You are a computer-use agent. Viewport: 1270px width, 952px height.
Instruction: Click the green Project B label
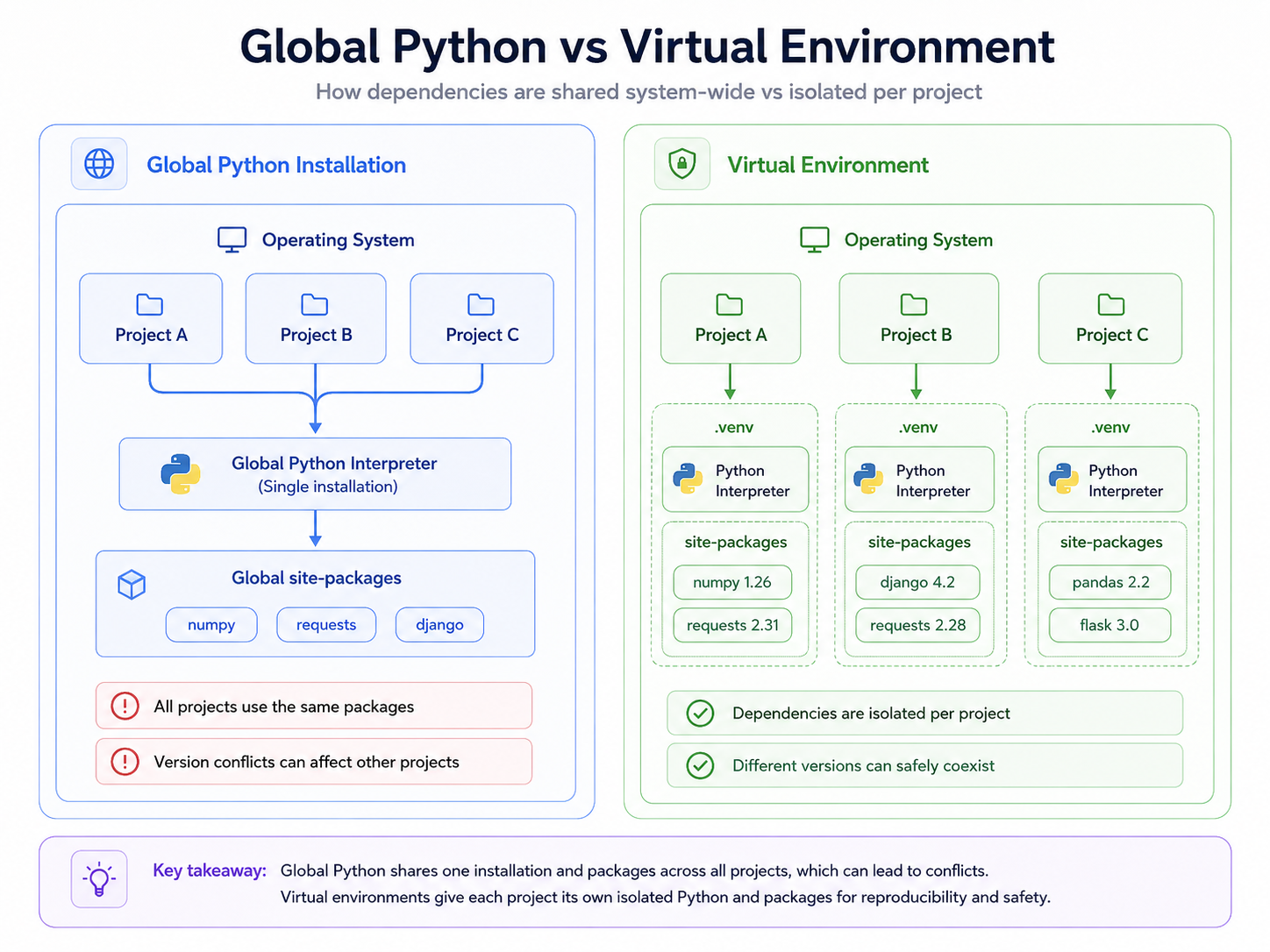(916, 335)
